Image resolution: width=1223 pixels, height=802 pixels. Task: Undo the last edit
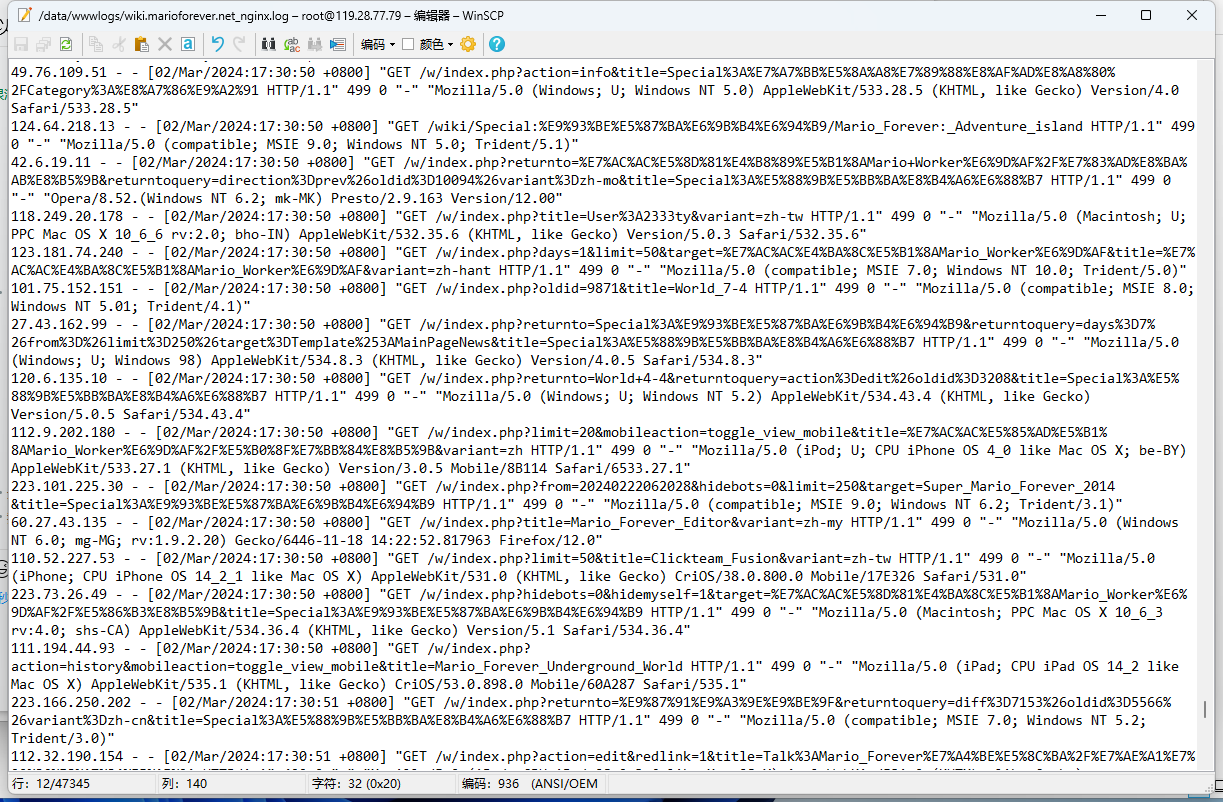tap(217, 44)
